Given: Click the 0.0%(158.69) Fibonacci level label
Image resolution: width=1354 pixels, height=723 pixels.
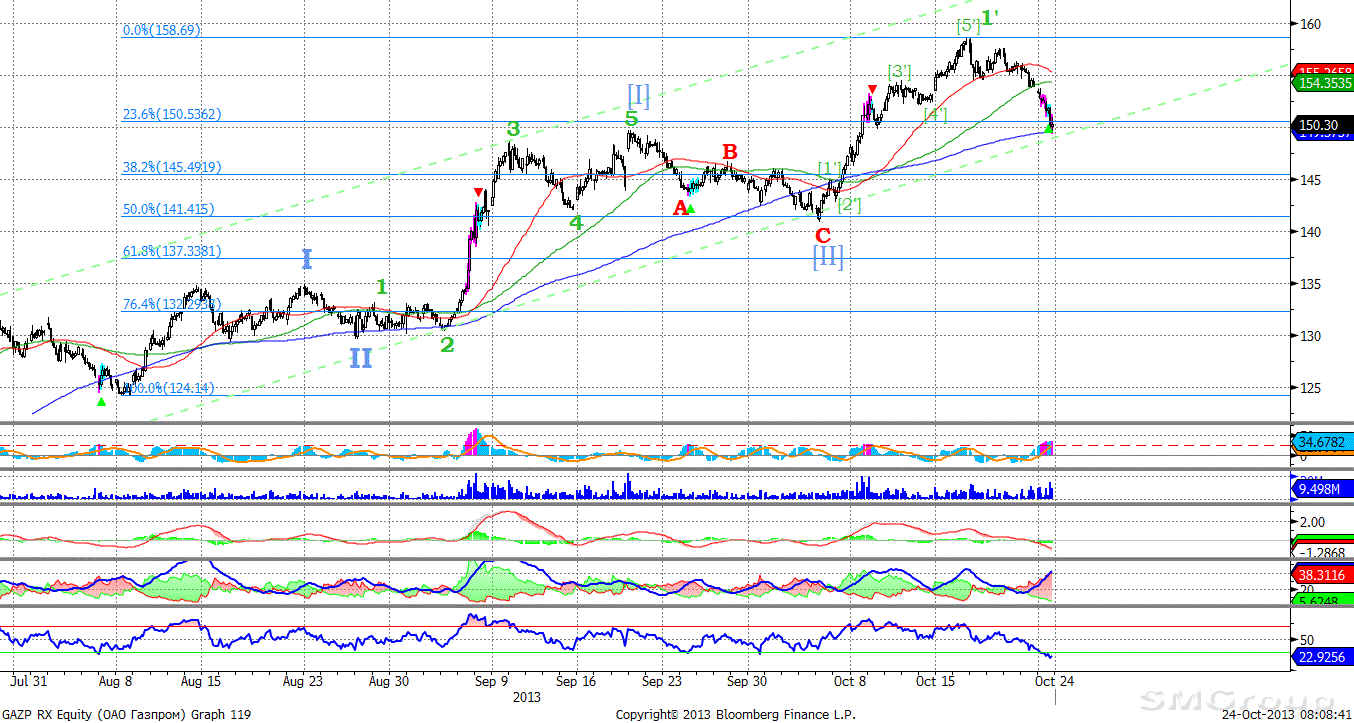Looking at the screenshot, I should pyautogui.click(x=162, y=31).
